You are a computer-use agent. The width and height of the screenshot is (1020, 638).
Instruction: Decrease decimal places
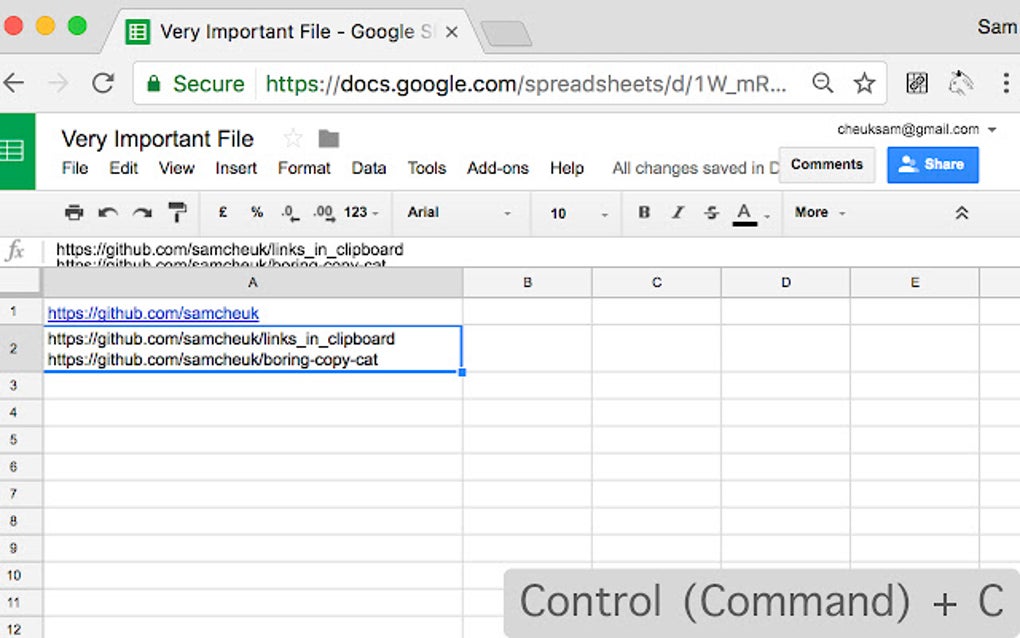[x=290, y=213]
